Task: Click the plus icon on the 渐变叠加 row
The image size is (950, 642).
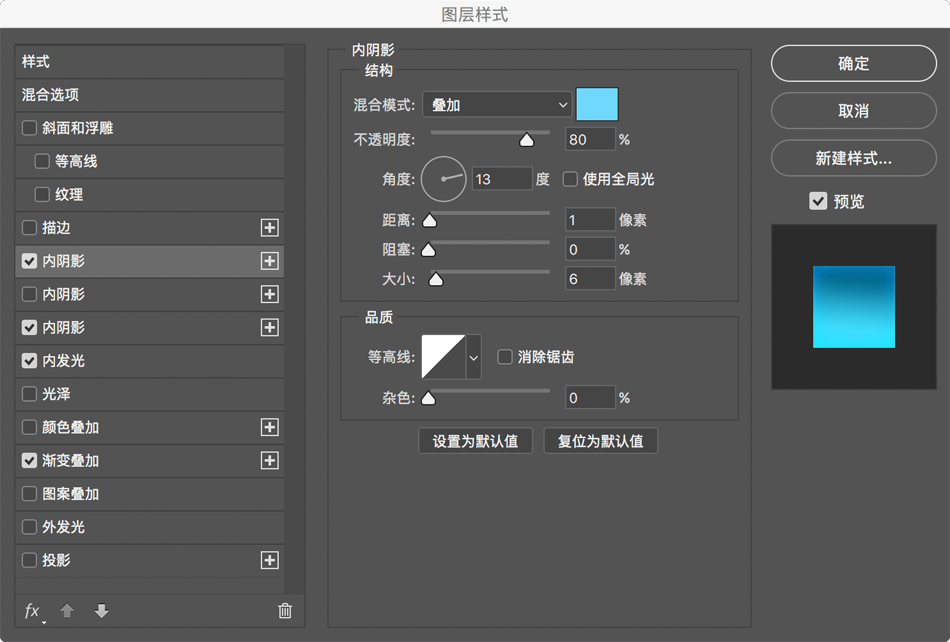Action: coord(270,461)
